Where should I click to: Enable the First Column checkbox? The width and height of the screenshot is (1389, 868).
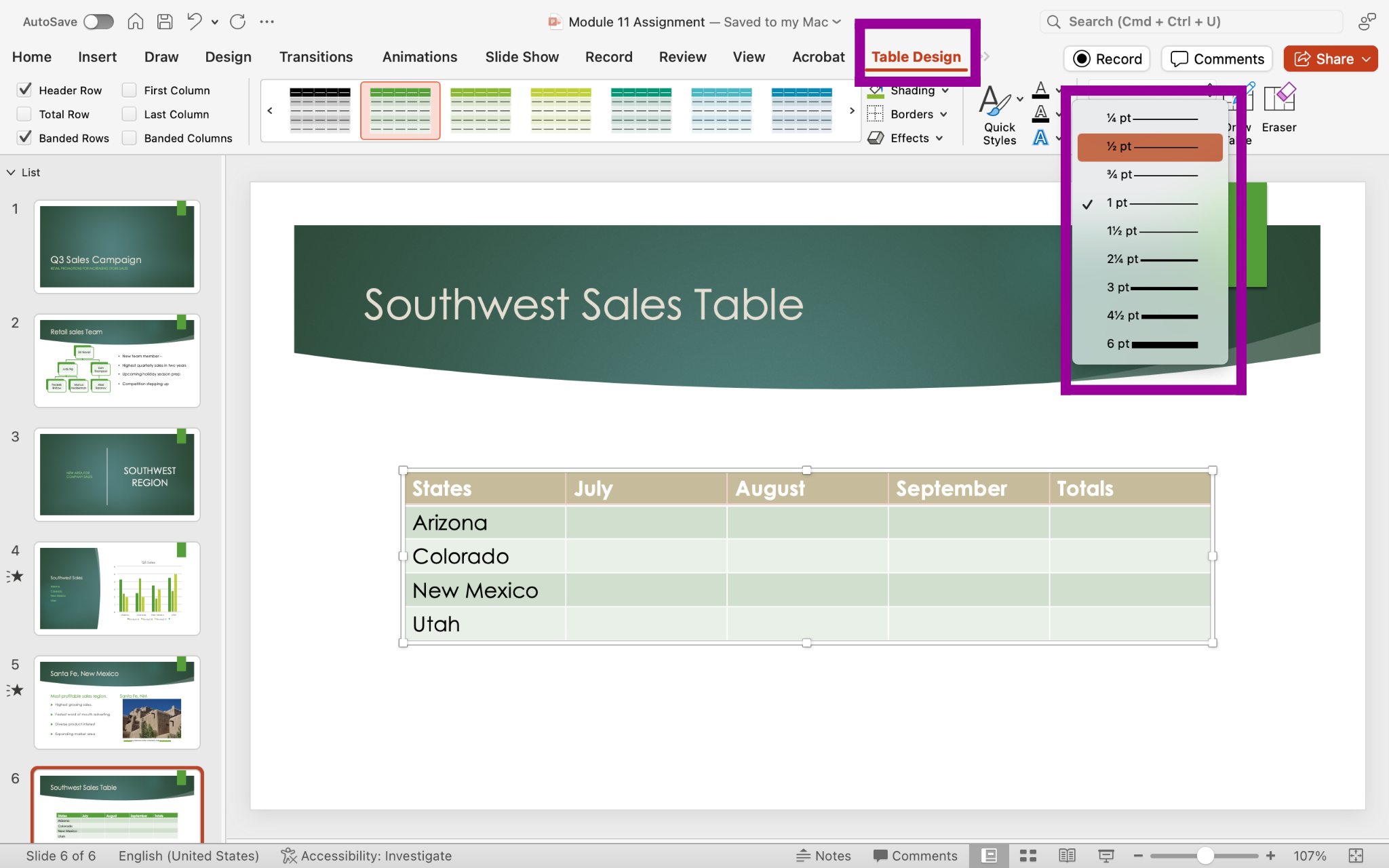click(x=129, y=90)
